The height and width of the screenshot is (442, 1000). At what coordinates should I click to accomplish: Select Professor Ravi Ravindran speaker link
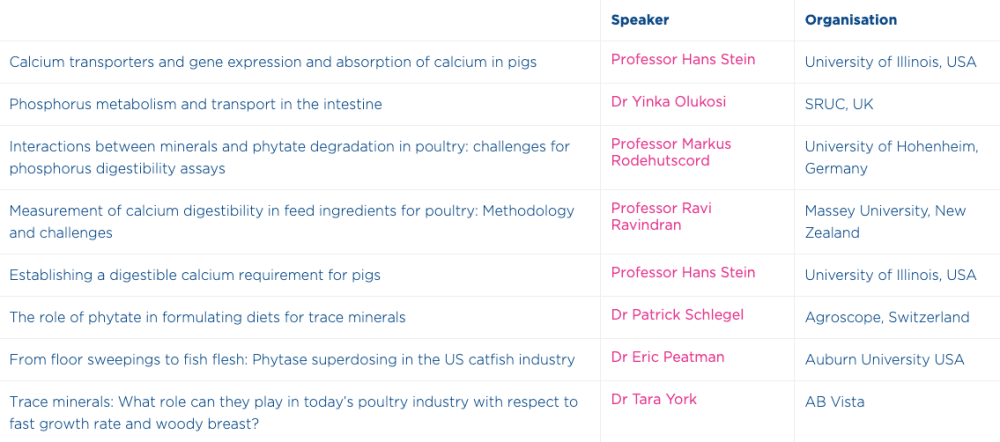pyautogui.click(x=661, y=216)
